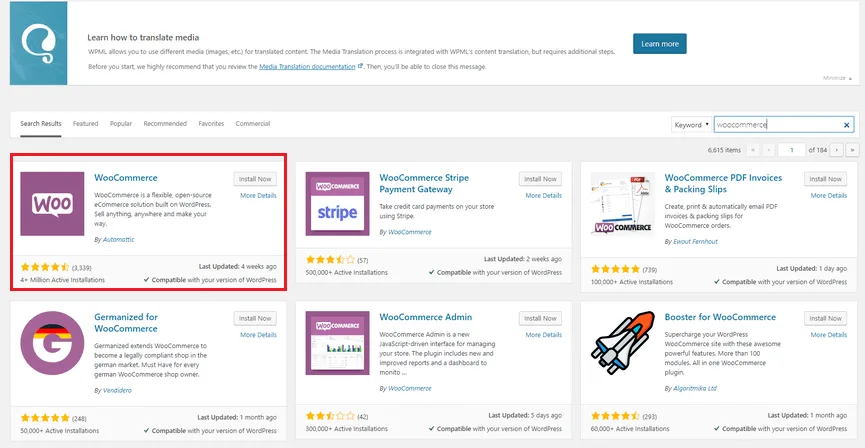Open the Commercial plugins tab
Image resolution: width=865 pixels, height=448 pixels.
pos(253,124)
